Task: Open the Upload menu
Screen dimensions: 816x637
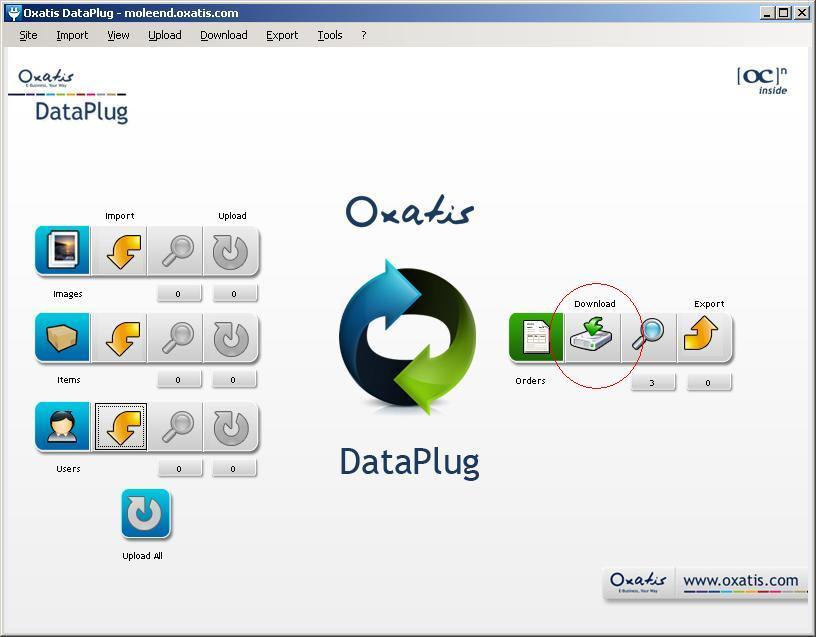Action: 165,35
